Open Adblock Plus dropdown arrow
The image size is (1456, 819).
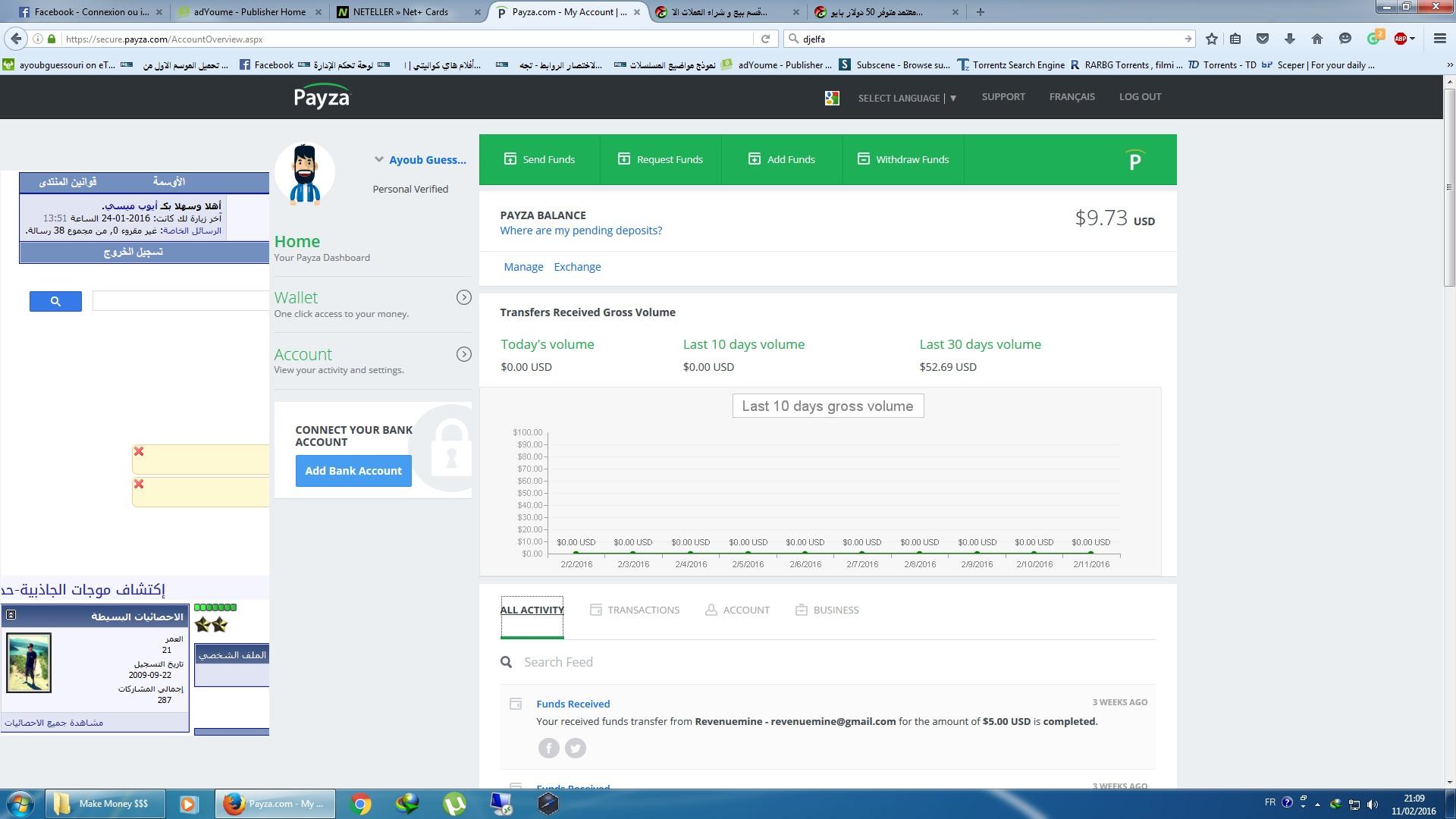(1412, 39)
